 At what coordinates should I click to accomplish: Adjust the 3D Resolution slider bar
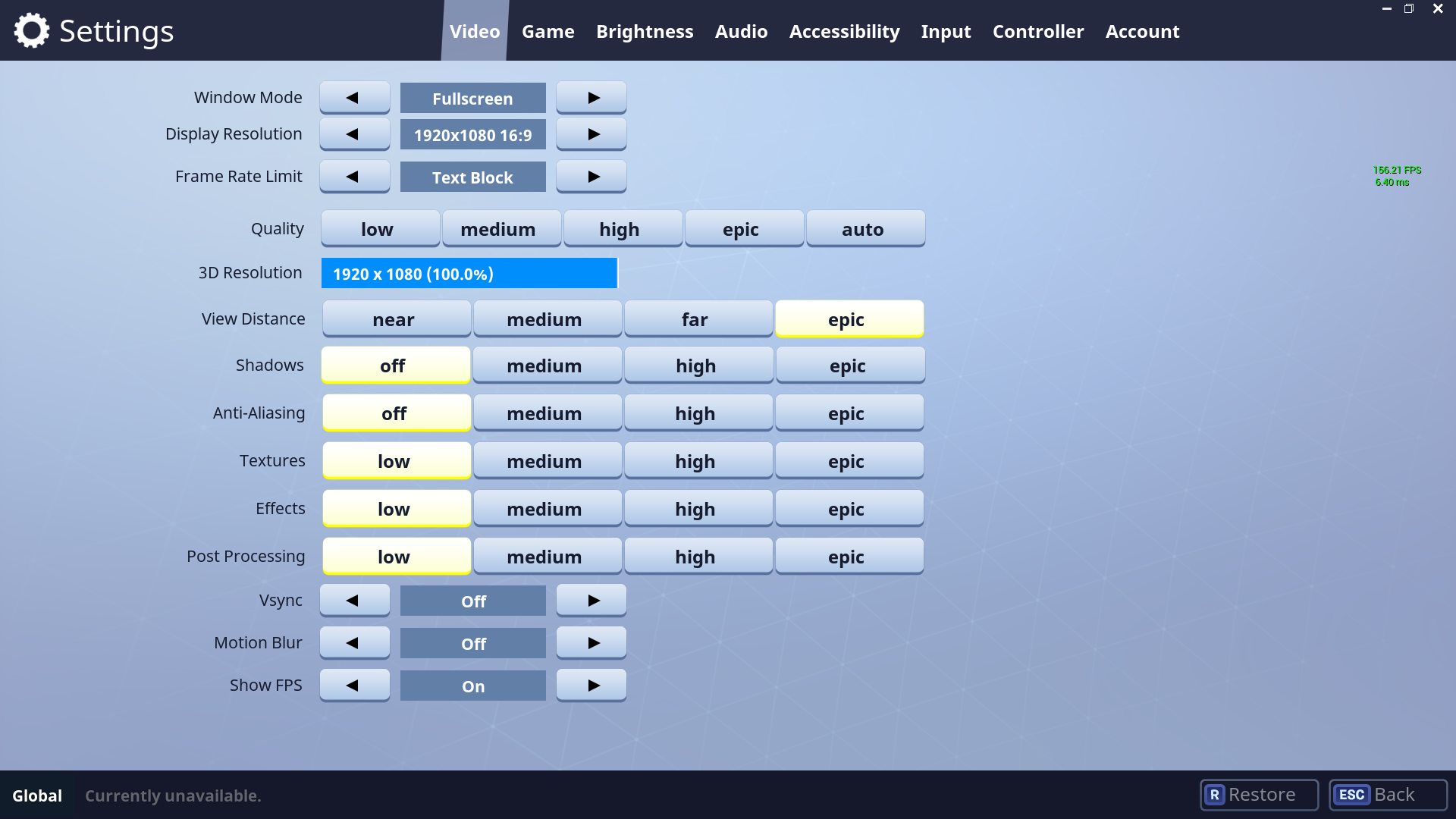469,273
